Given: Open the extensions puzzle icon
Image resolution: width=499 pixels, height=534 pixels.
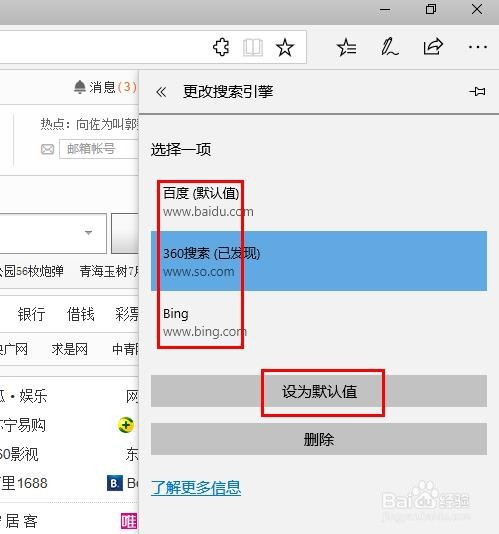Looking at the screenshot, I should coord(221,47).
